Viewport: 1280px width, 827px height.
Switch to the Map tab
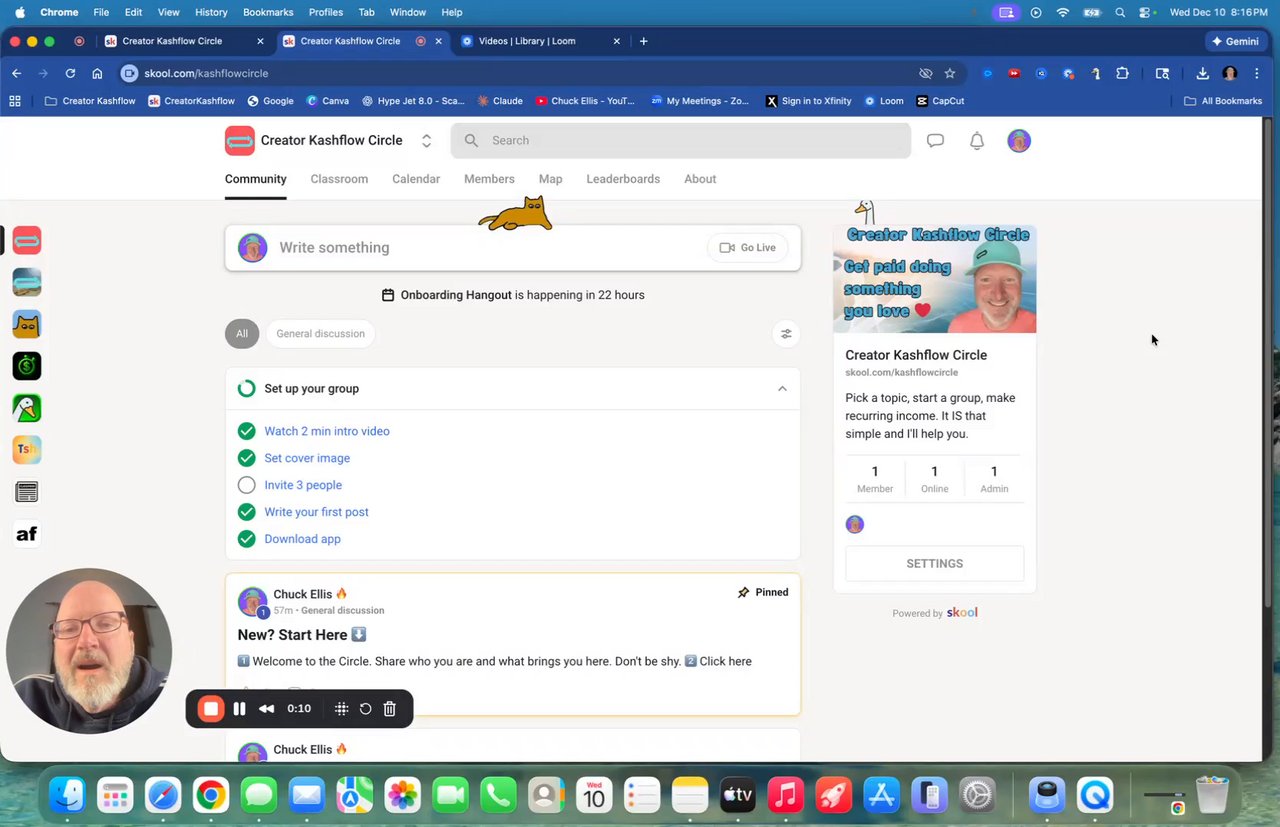coord(551,179)
